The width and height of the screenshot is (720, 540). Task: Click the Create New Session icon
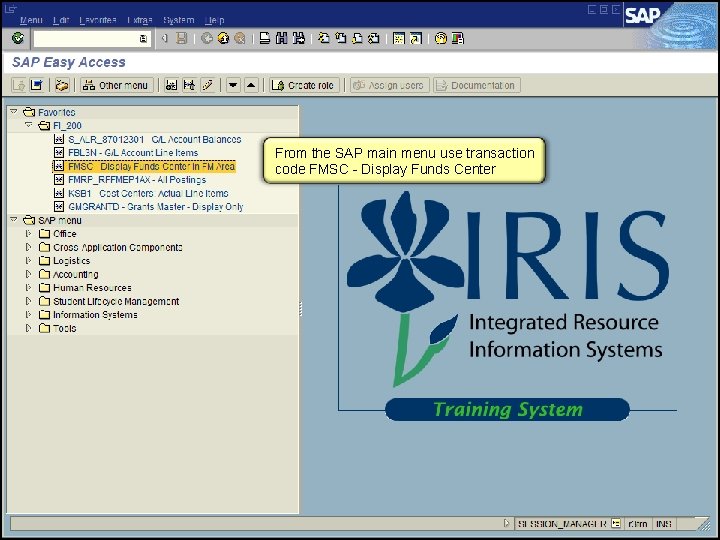[x=399, y=39]
